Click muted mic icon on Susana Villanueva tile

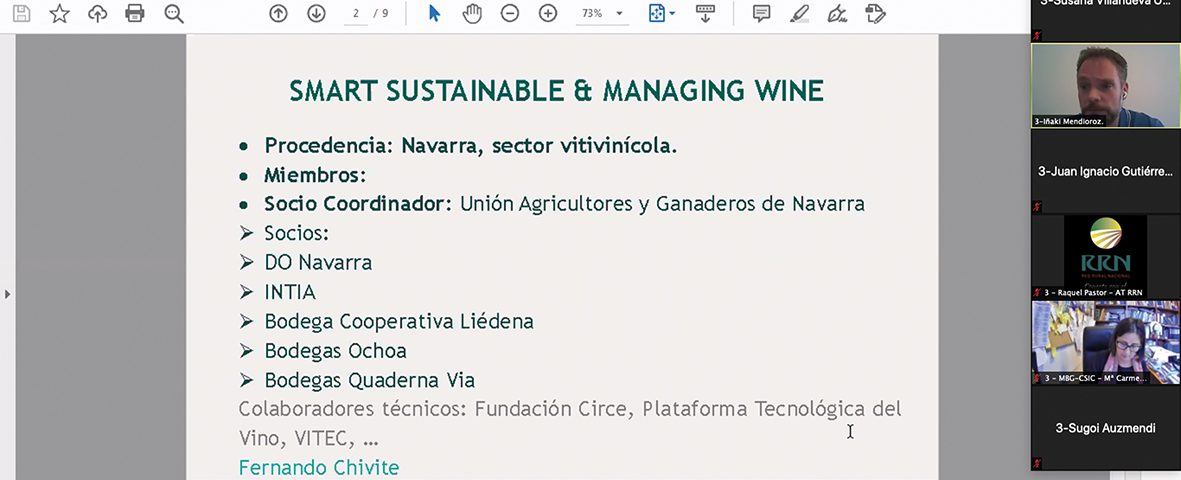click(1038, 35)
